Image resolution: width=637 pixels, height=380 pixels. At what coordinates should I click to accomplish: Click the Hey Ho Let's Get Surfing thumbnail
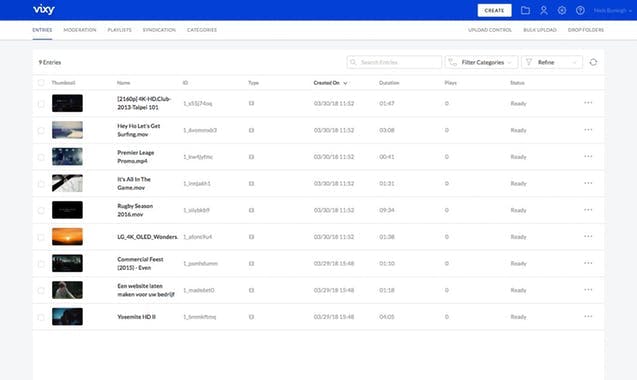pyautogui.click(x=67, y=130)
